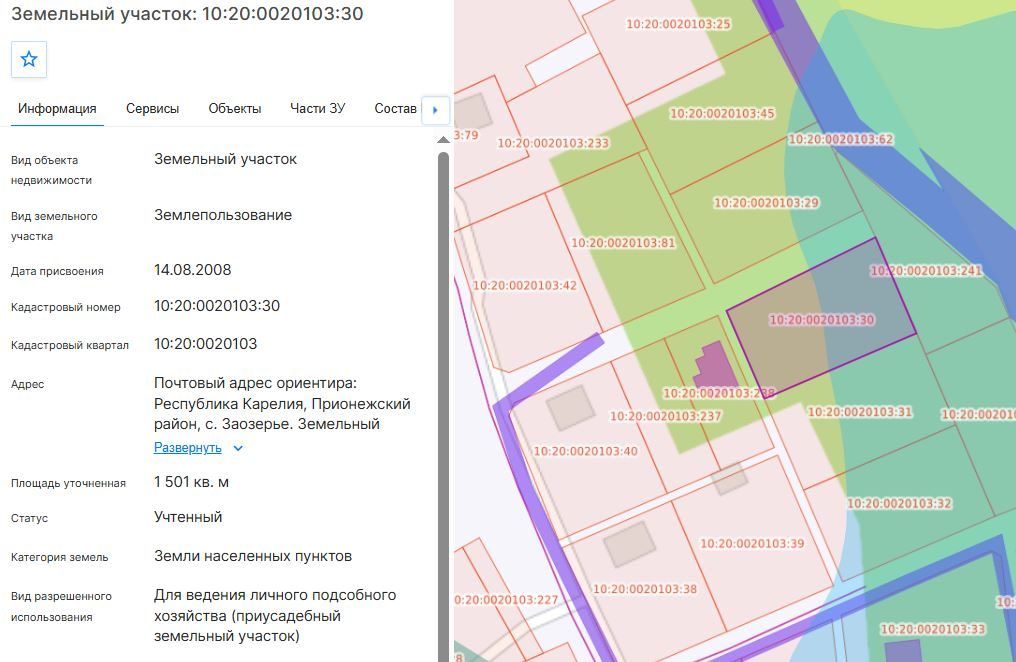Select parcel 10:20:0020103:38 on map
Image resolution: width=1016 pixels, height=662 pixels.
(645, 589)
